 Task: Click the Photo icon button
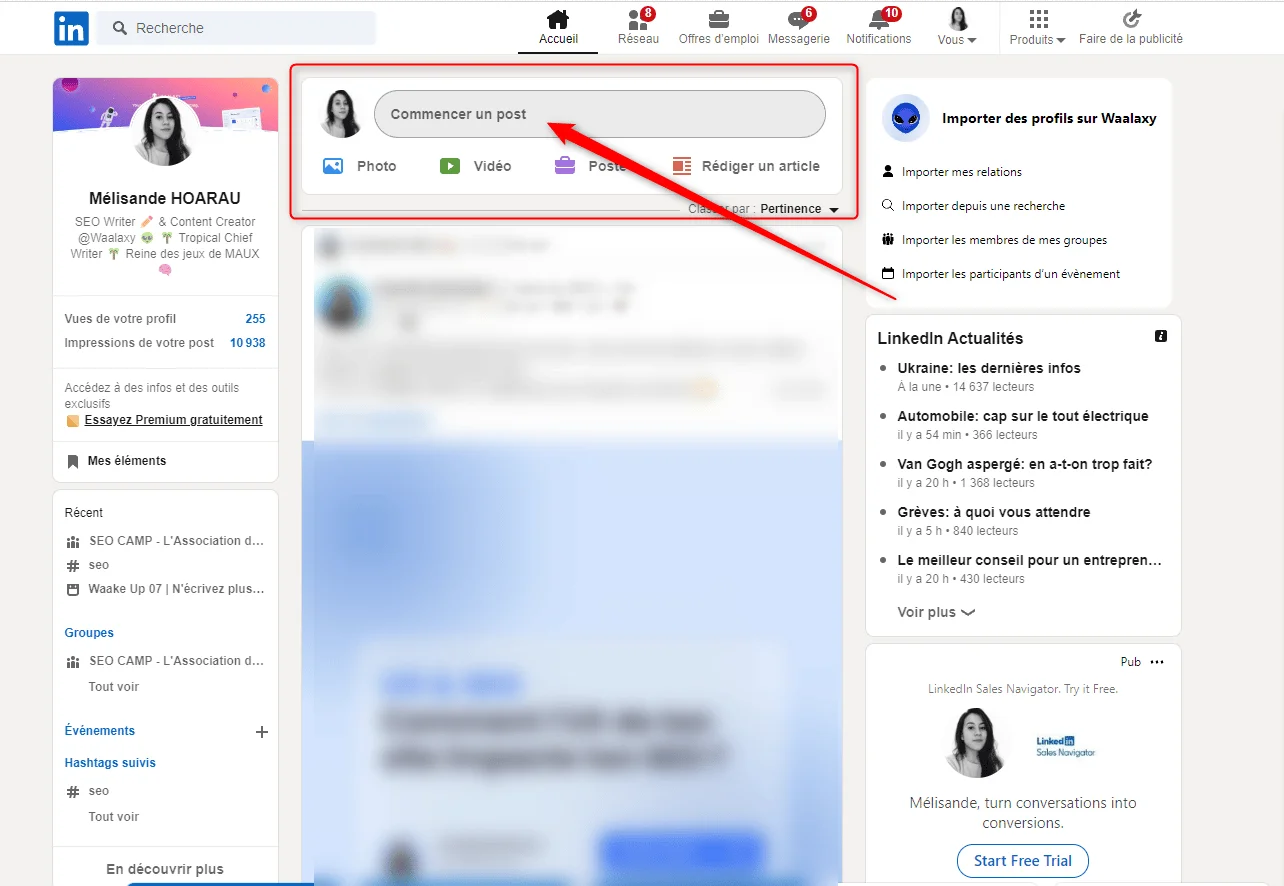(360, 166)
